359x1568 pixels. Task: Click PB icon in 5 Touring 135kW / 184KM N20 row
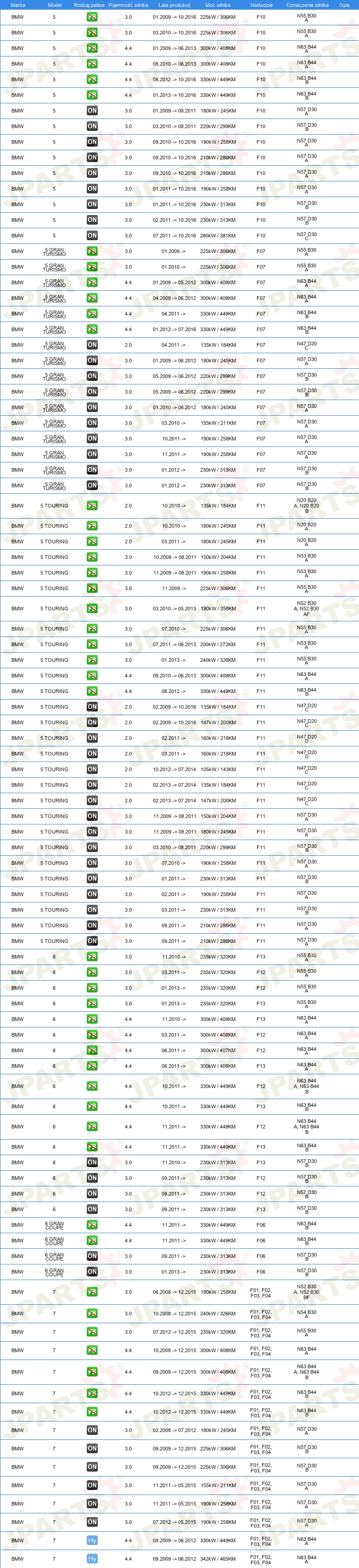92,506
